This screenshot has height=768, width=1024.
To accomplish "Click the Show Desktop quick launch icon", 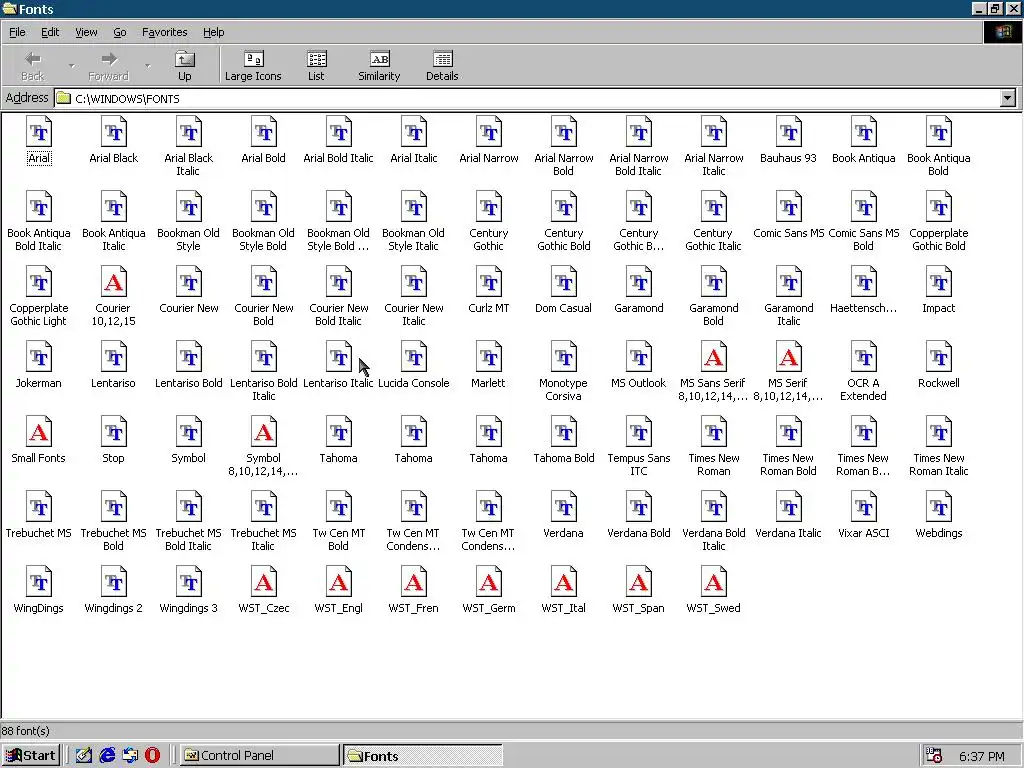I will [x=84, y=755].
